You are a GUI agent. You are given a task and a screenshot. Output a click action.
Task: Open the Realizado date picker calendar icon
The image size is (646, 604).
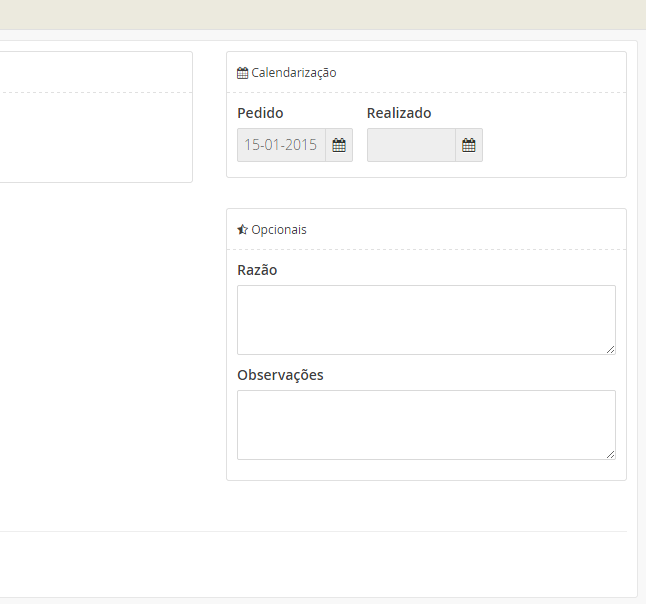468,145
